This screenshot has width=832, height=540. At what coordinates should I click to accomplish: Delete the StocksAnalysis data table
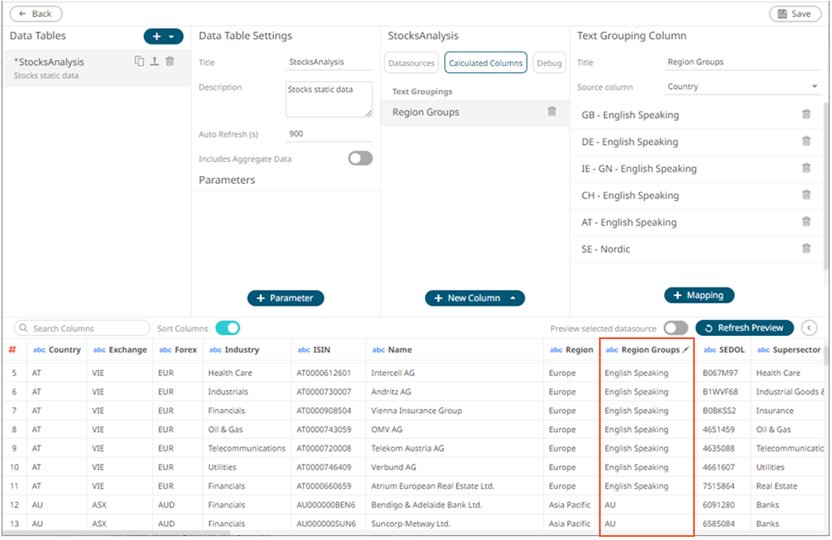point(170,61)
